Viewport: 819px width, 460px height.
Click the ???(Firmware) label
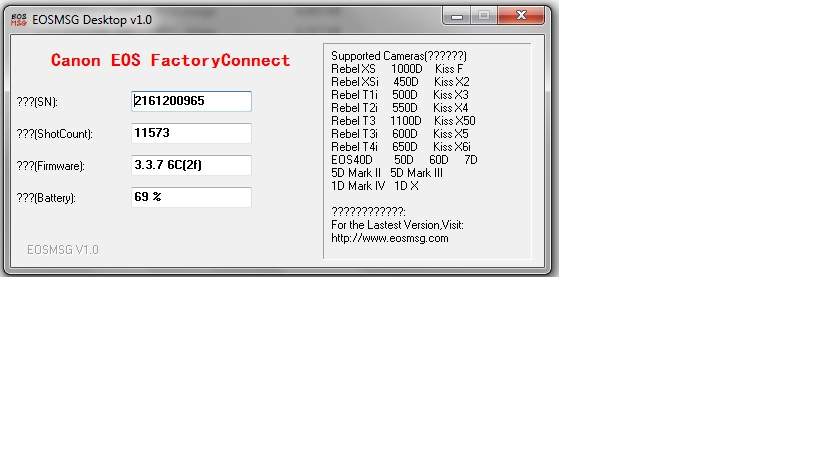click(59, 166)
